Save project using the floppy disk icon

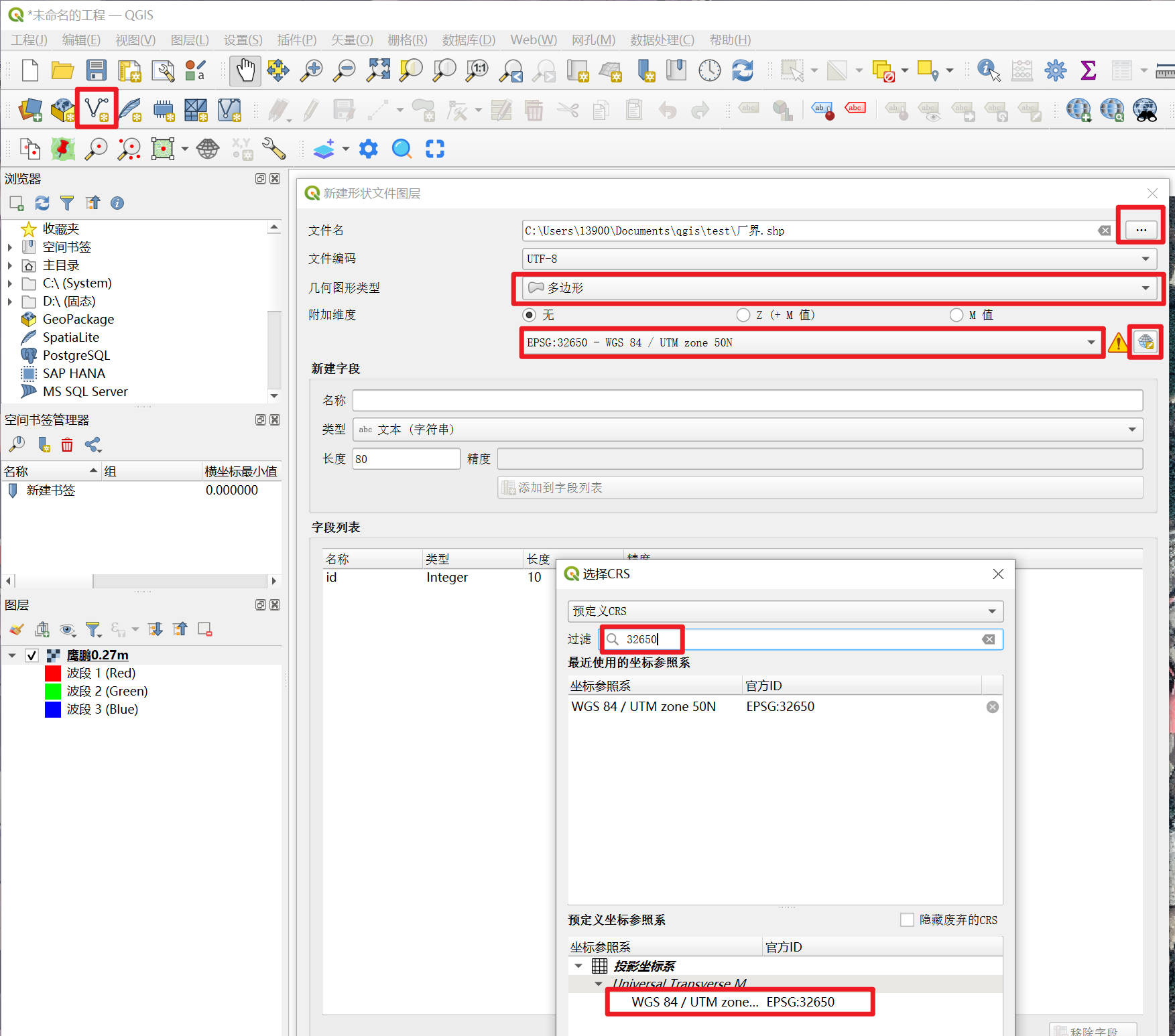point(96,70)
